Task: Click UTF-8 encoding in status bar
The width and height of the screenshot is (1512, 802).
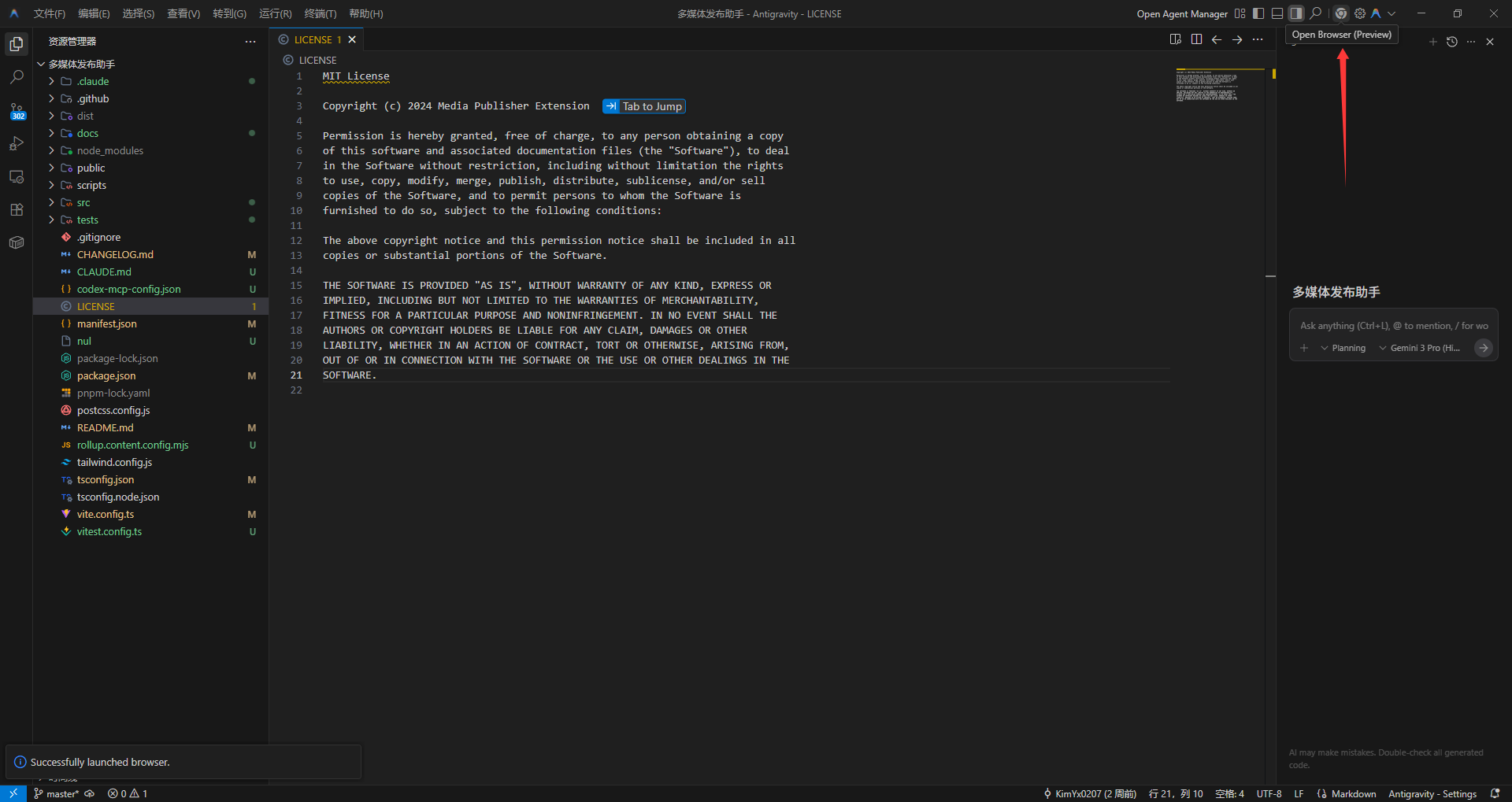Action: pos(1269,793)
